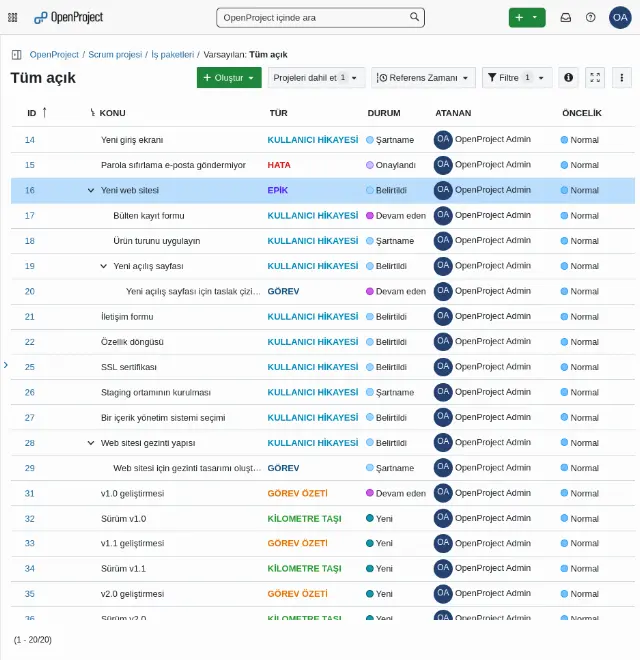The width and height of the screenshot is (640, 660).
Task: Click 'Staging ortamının kurulması' subject
Action: [x=155, y=392]
